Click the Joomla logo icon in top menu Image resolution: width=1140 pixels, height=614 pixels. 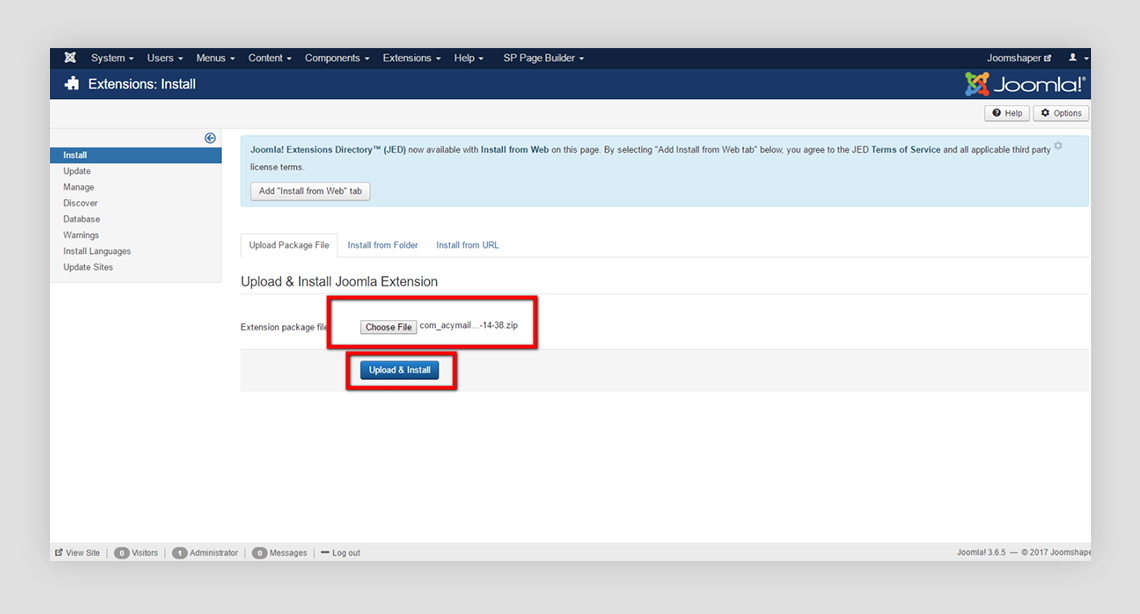(x=70, y=57)
